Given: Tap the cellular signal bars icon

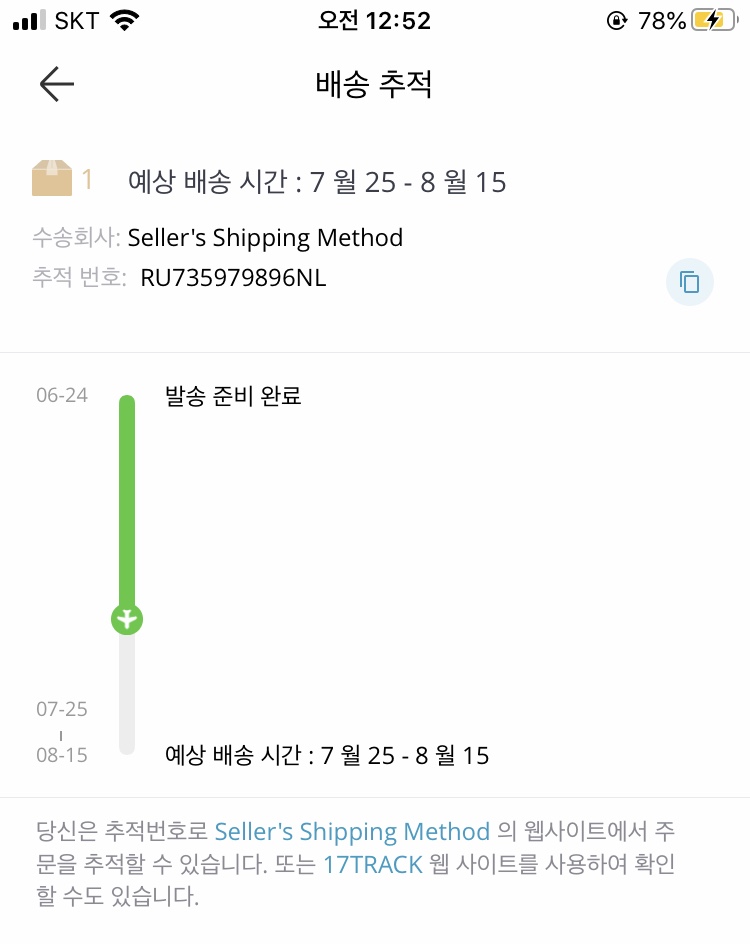Looking at the screenshot, I should [28, 20].
